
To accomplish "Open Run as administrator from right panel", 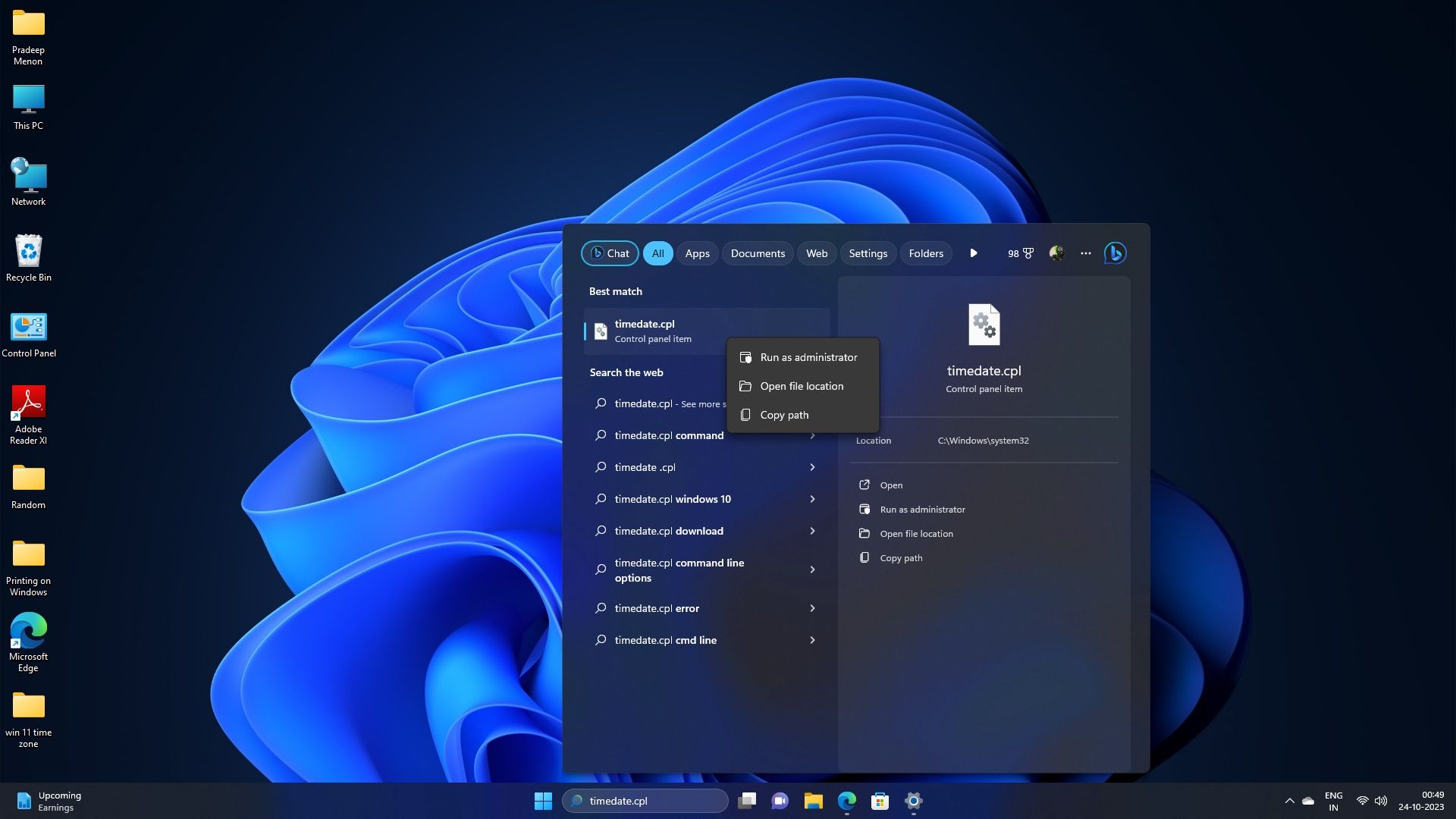I will tap(921, 509).
